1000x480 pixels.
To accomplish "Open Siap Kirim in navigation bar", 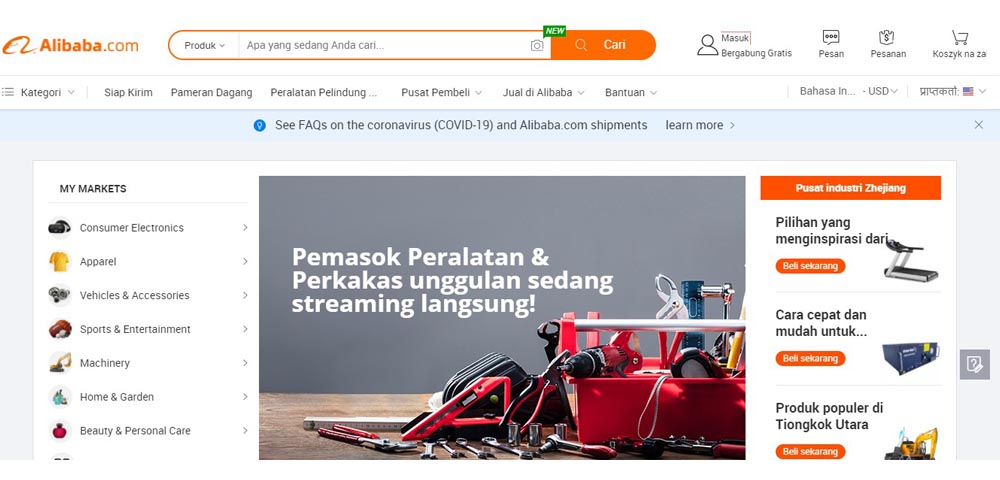I will tap(128, 92).
